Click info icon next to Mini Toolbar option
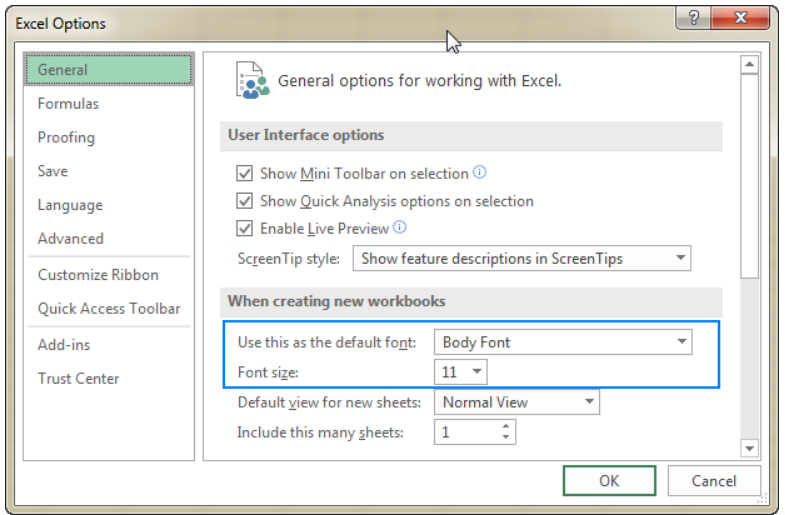 click(480, 172)
